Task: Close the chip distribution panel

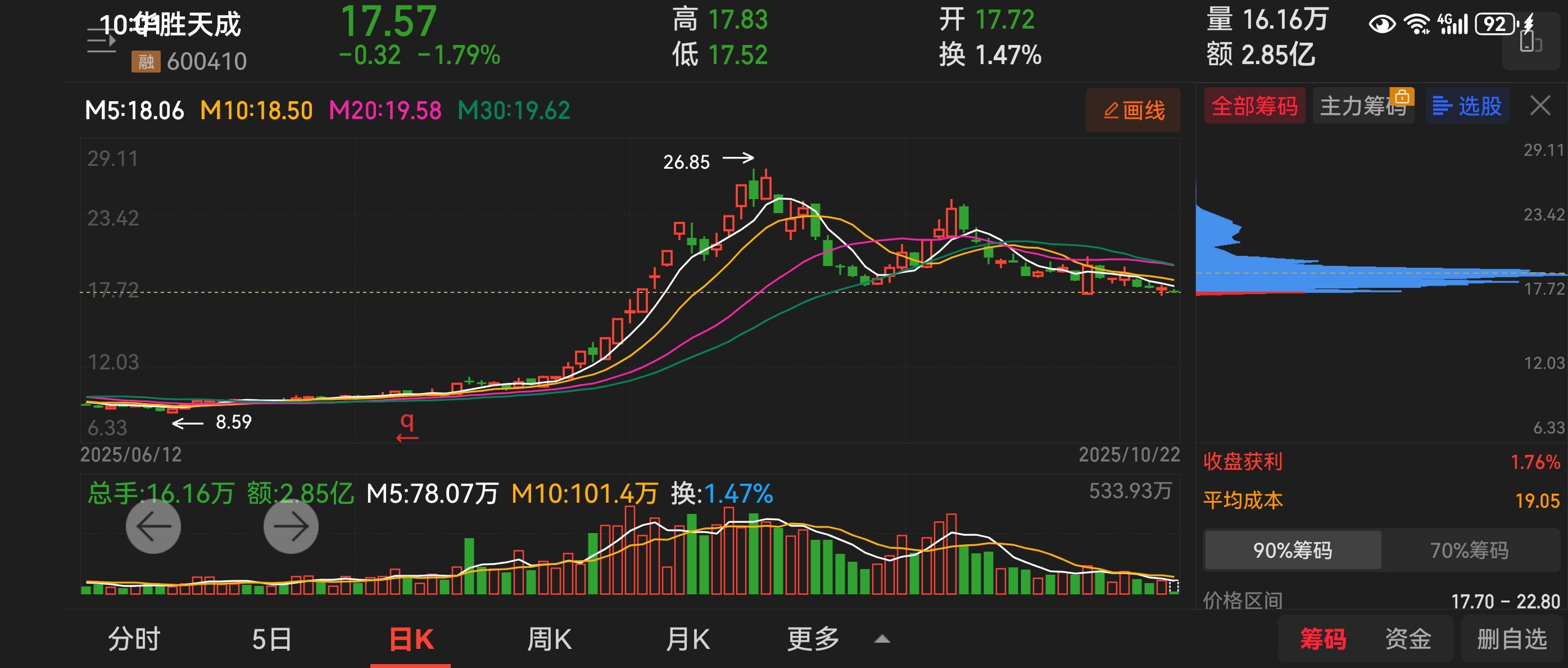Action: (x=1540, y=106)
